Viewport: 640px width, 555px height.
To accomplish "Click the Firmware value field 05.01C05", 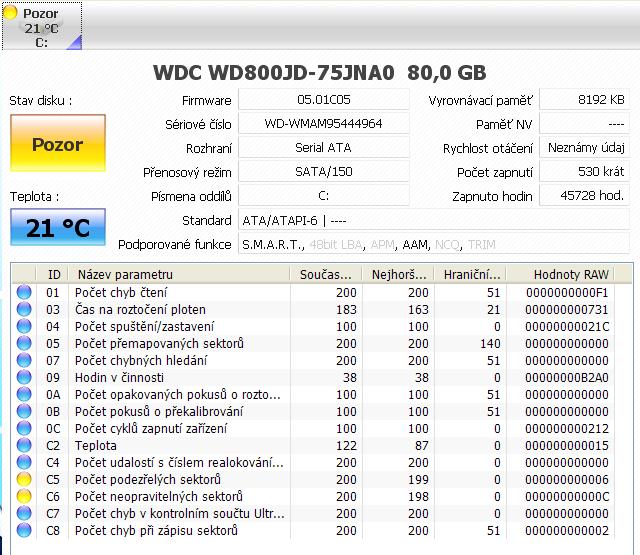I will (x=324, y=100).
